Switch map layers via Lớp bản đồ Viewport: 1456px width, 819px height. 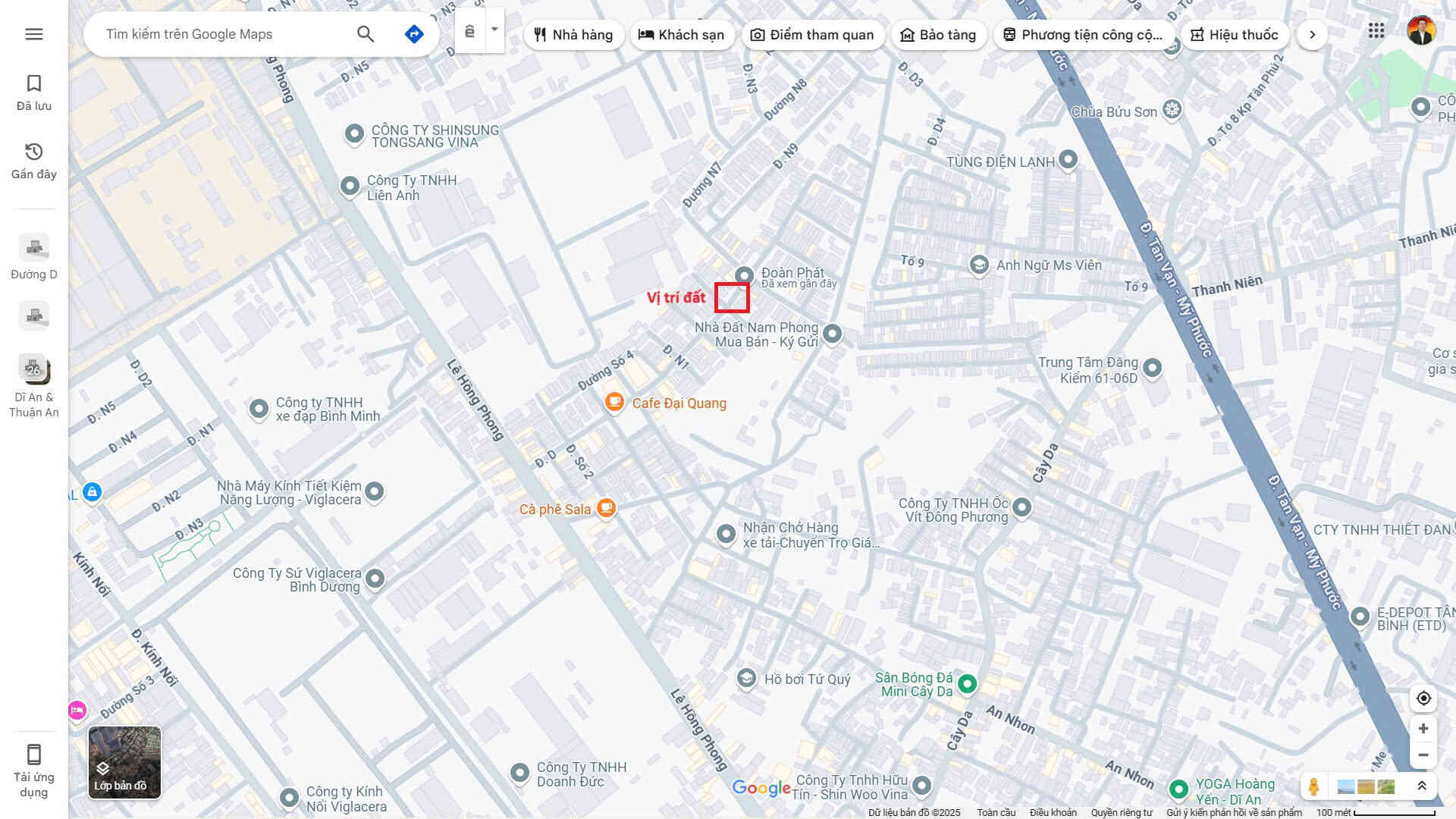tap(124, 762)
